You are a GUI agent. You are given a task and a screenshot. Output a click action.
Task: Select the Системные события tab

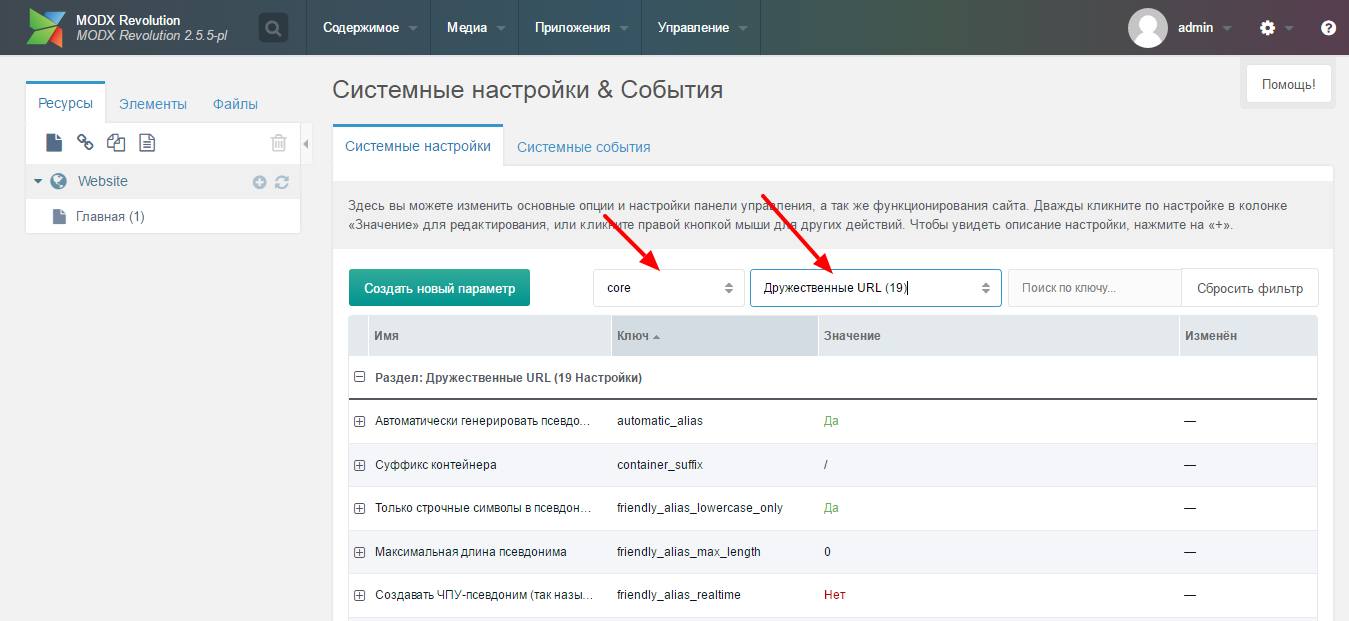tap(584, 147)
